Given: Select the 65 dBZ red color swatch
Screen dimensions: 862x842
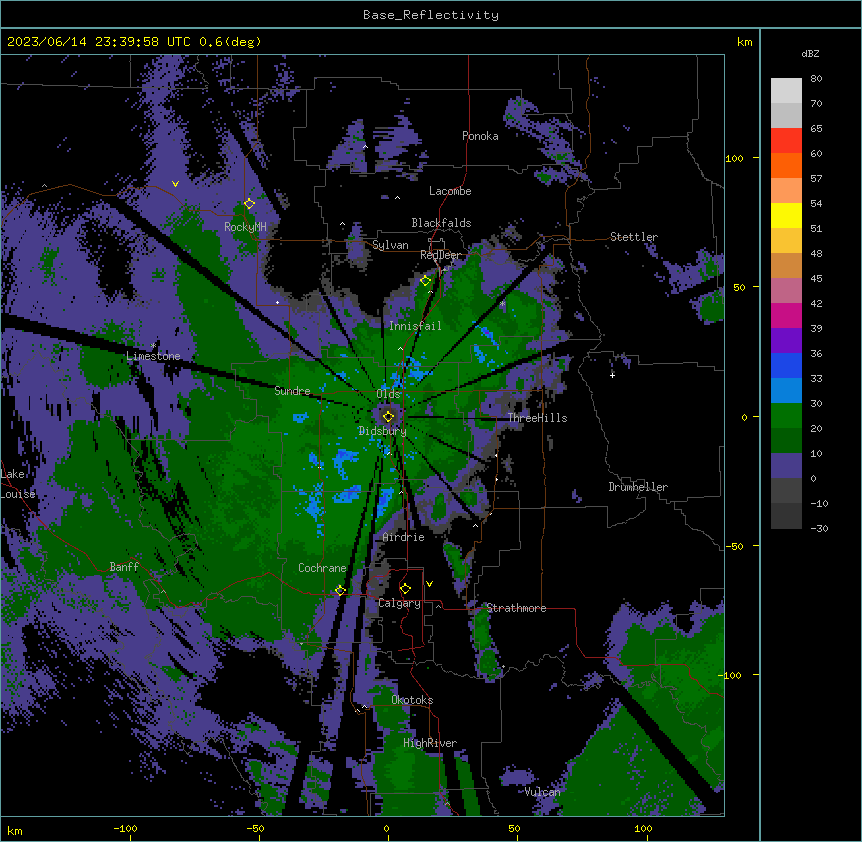Looking at the screenshot, I should click(786, 140).
